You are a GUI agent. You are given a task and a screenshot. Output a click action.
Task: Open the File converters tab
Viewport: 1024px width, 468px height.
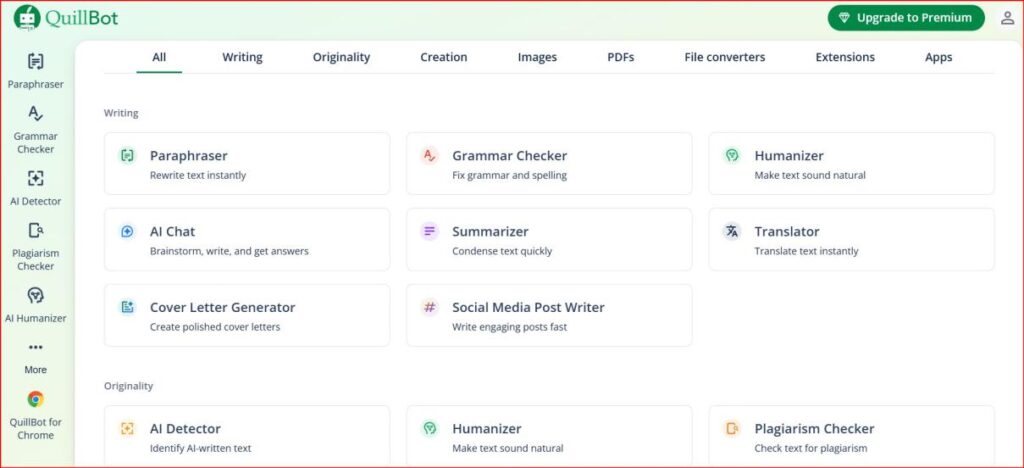pos(725,57)
